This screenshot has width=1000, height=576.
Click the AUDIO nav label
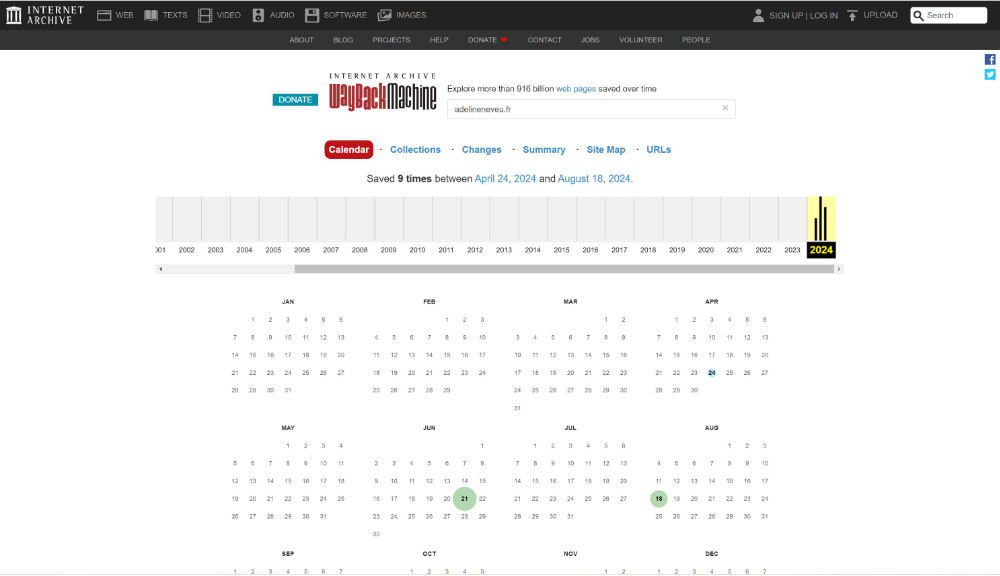click(282, 15)
